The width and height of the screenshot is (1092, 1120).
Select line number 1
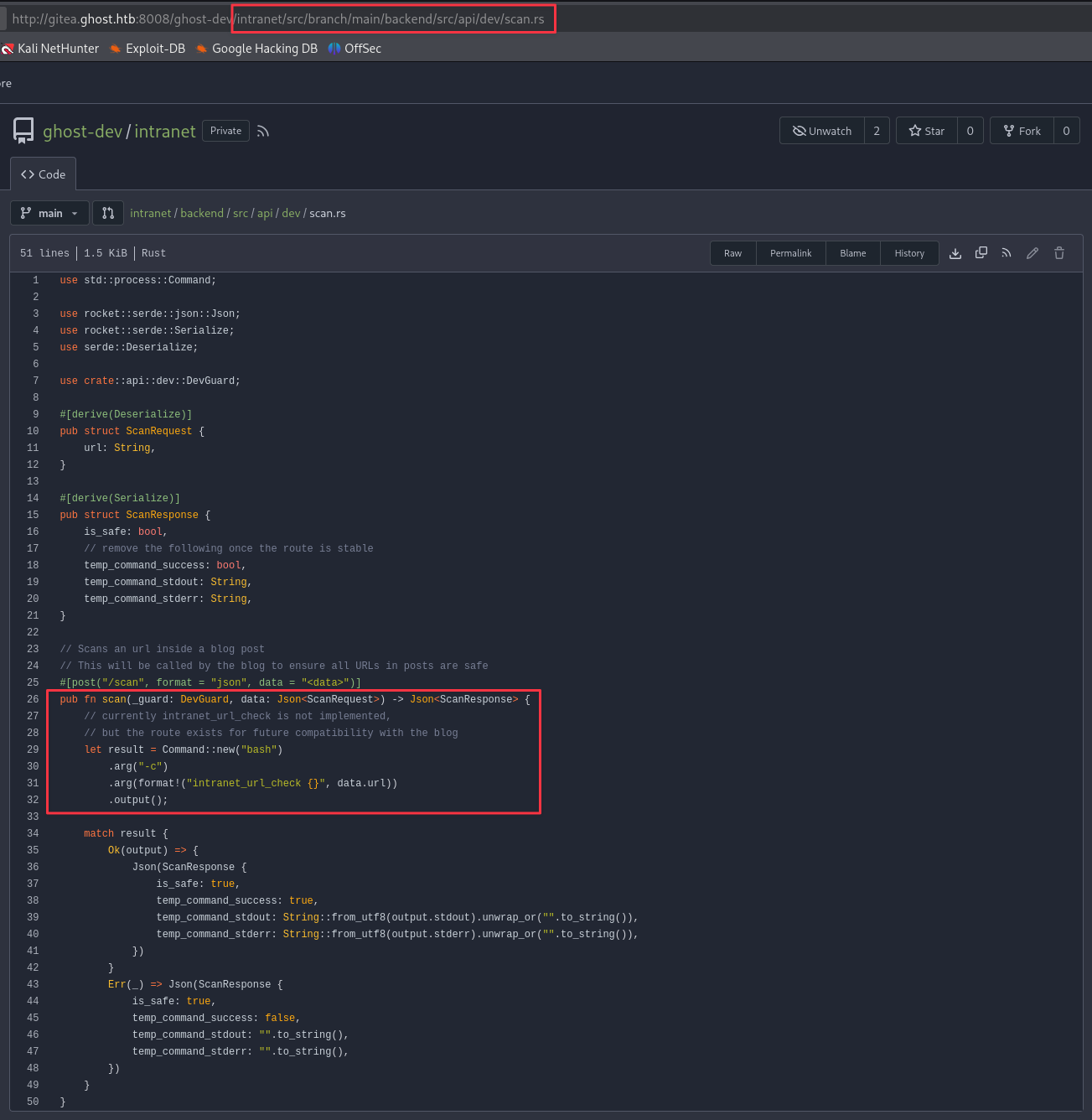coord(35,280)
